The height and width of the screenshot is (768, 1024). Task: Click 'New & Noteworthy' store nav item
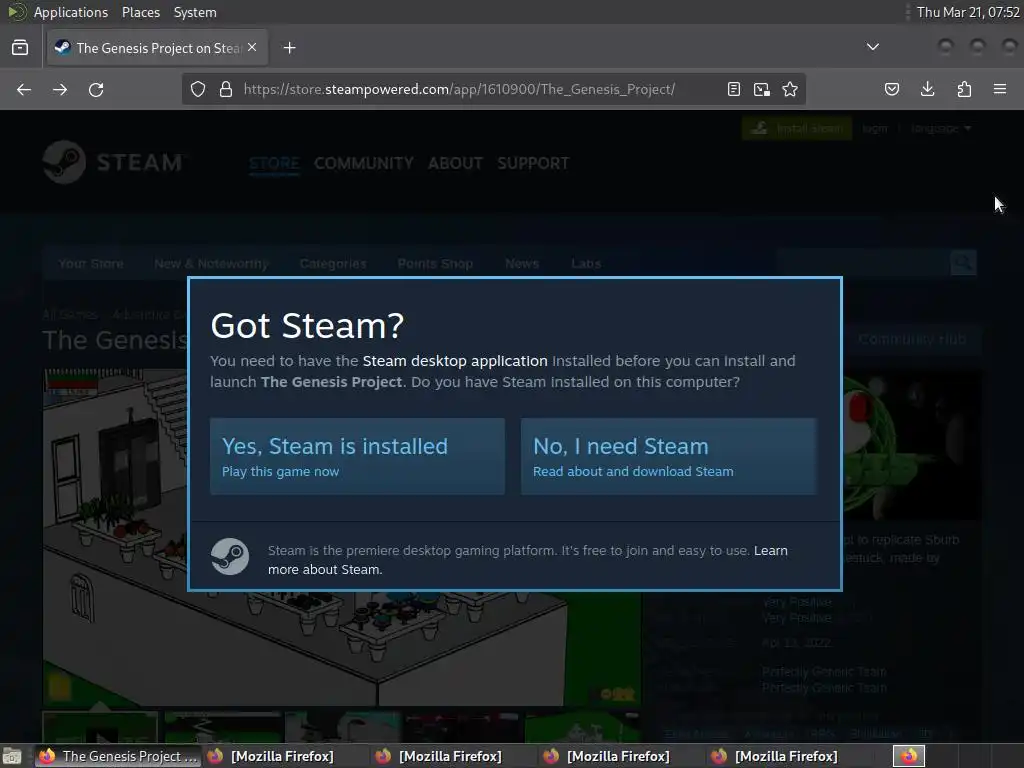pos(211,264)
